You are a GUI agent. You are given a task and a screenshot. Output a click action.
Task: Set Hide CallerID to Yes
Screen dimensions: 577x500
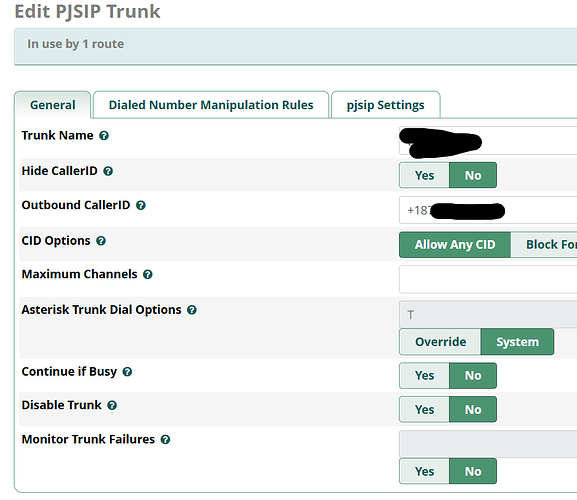(424, 175)
